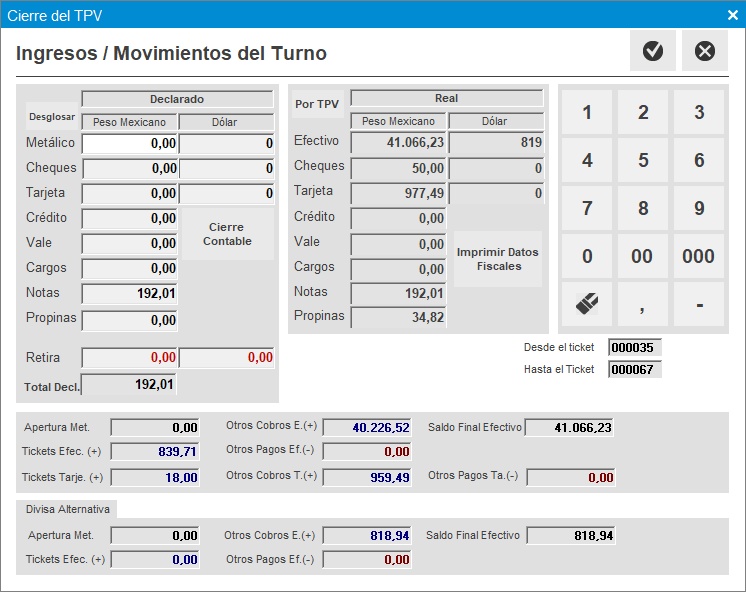Click the Desde el ticket field
The height and width of the screenshot is (592, 746).
click(634, 348)
